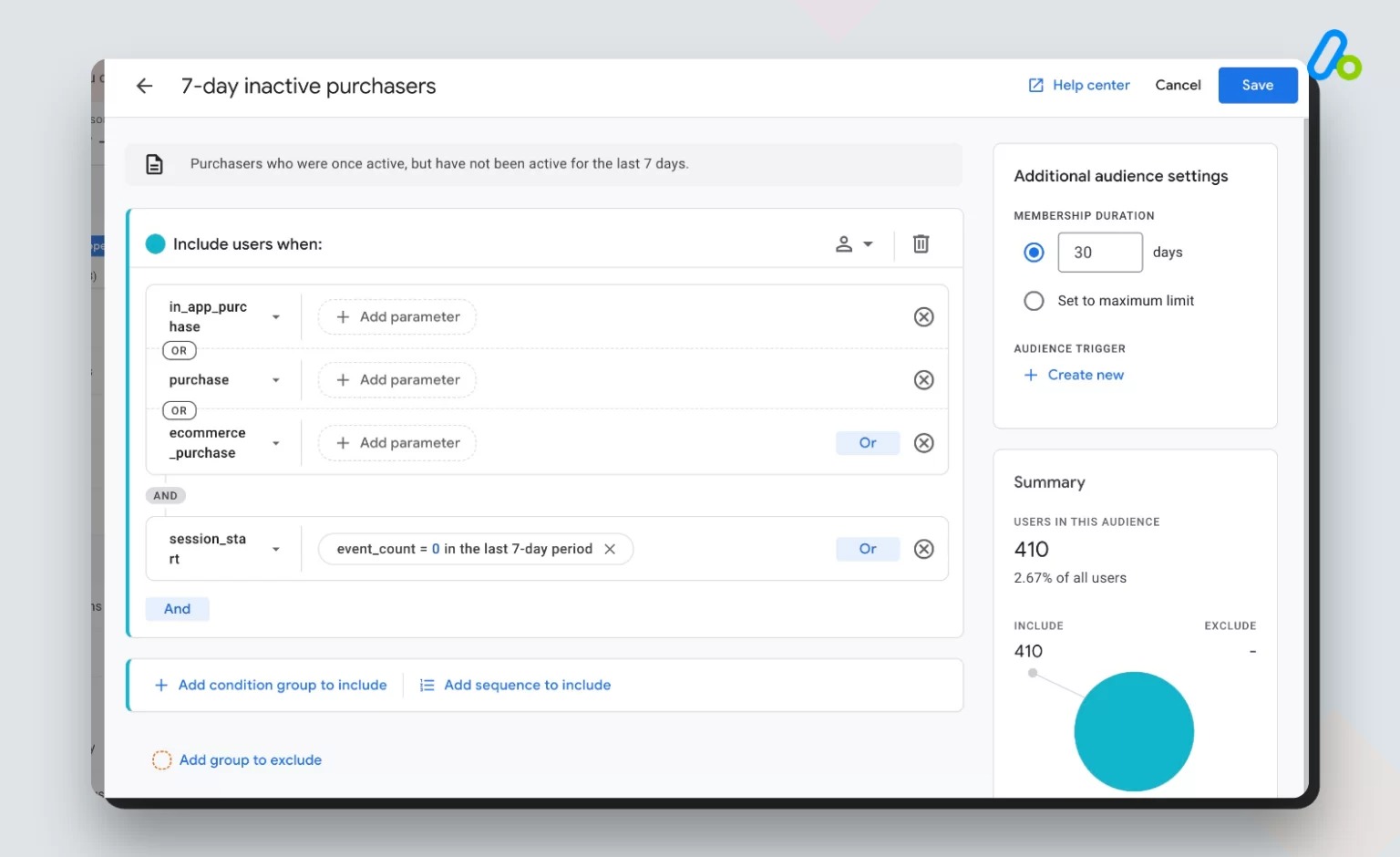Click the teal include circle in summary chart

(1134, 731)
